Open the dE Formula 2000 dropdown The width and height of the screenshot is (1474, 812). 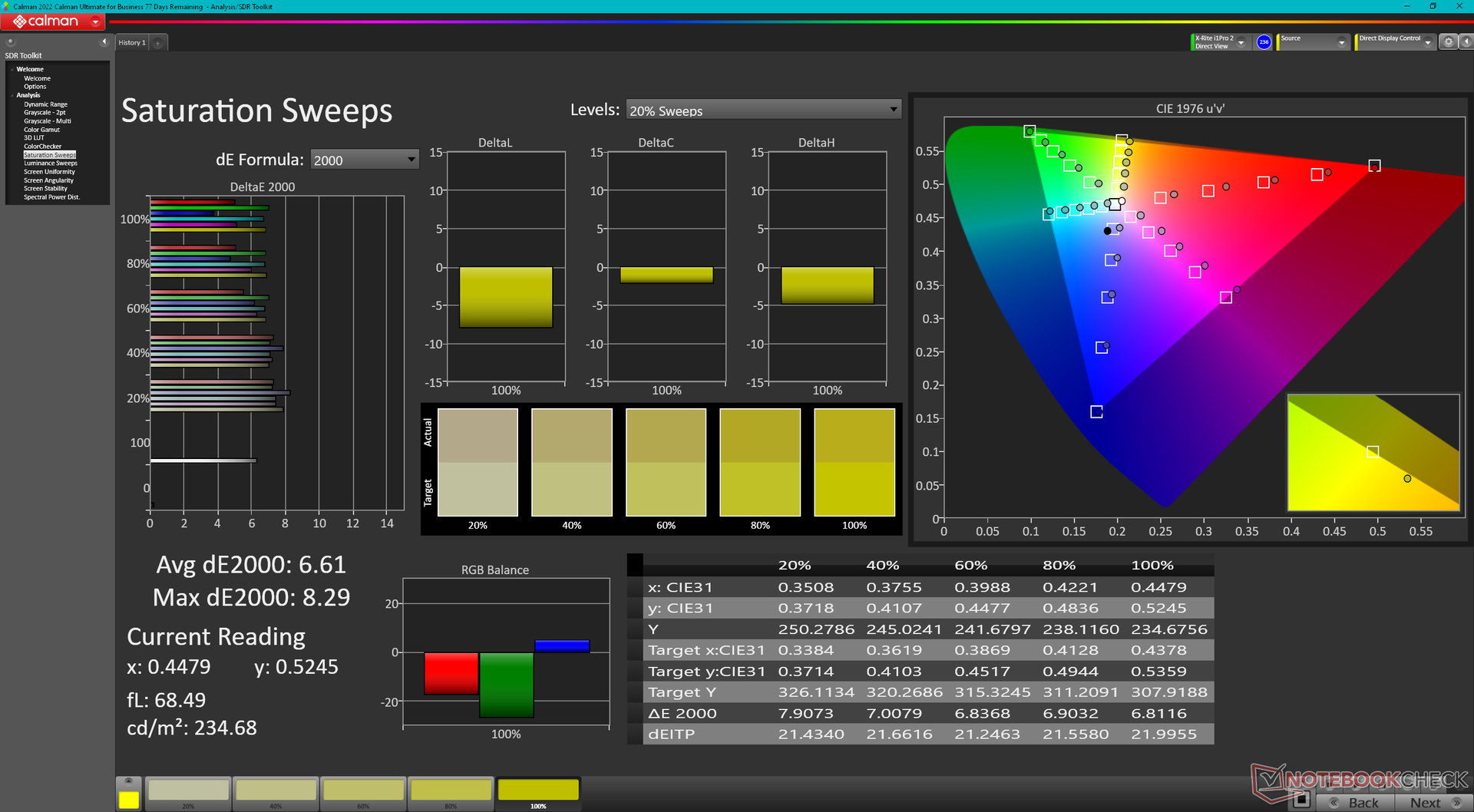pos(411,160)
